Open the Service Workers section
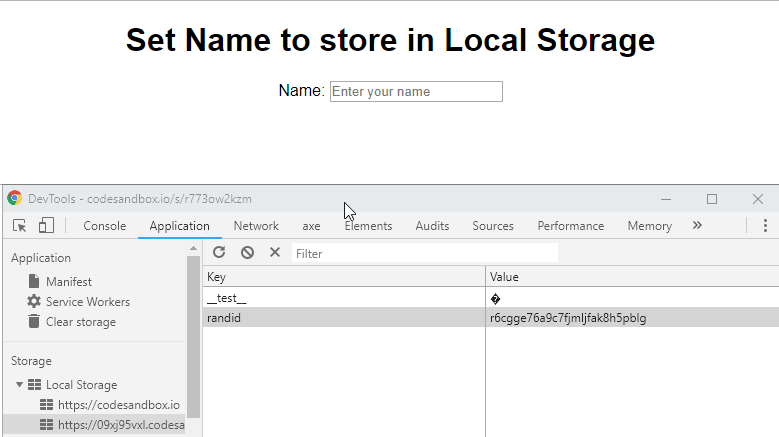Screen dimensions: 779x437 pos(87,302)
